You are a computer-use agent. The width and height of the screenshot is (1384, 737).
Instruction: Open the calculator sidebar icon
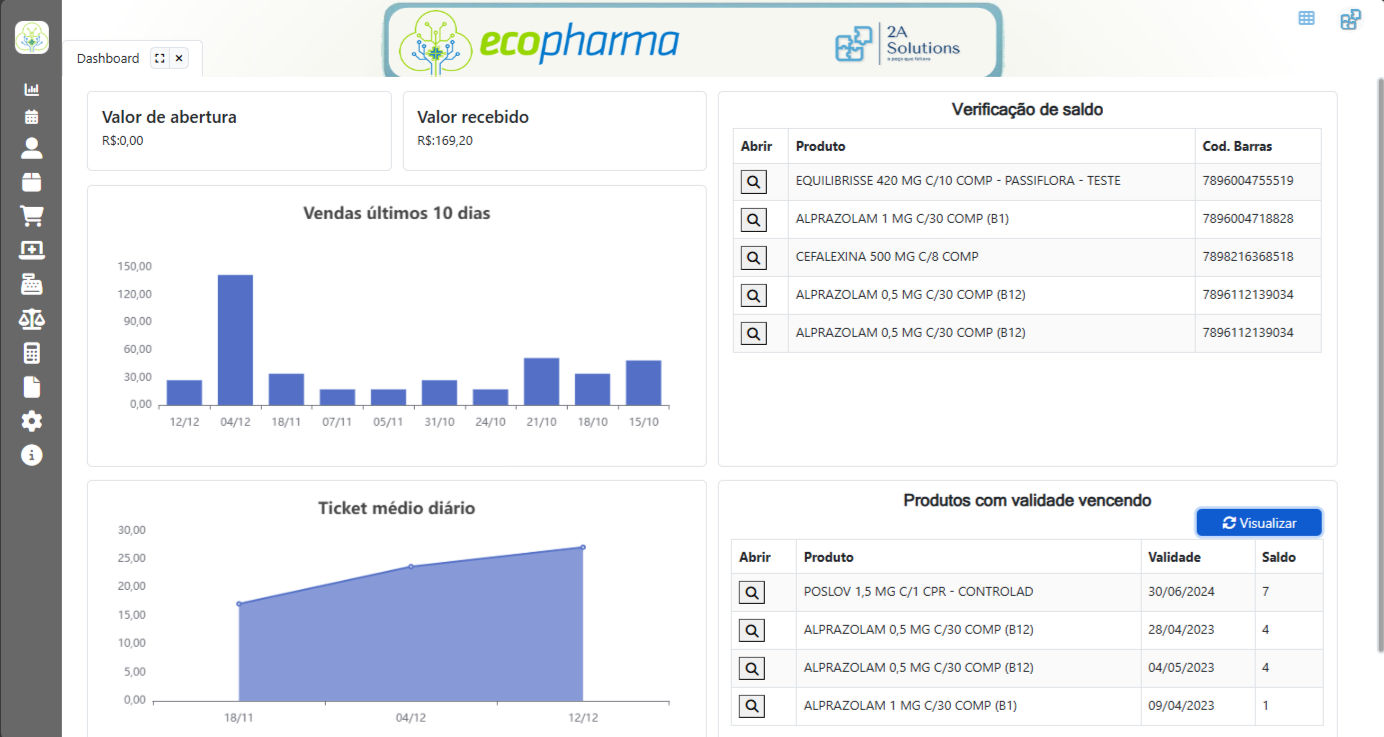[32, 353]
